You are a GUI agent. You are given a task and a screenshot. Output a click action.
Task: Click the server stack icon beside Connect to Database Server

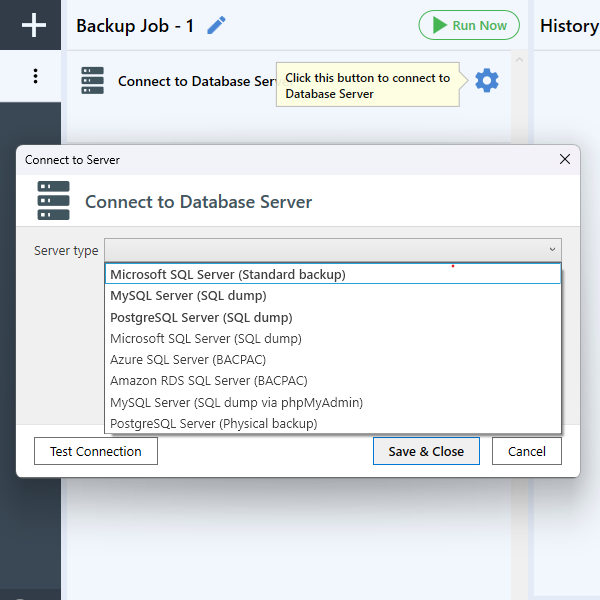(x=92, y=80)
